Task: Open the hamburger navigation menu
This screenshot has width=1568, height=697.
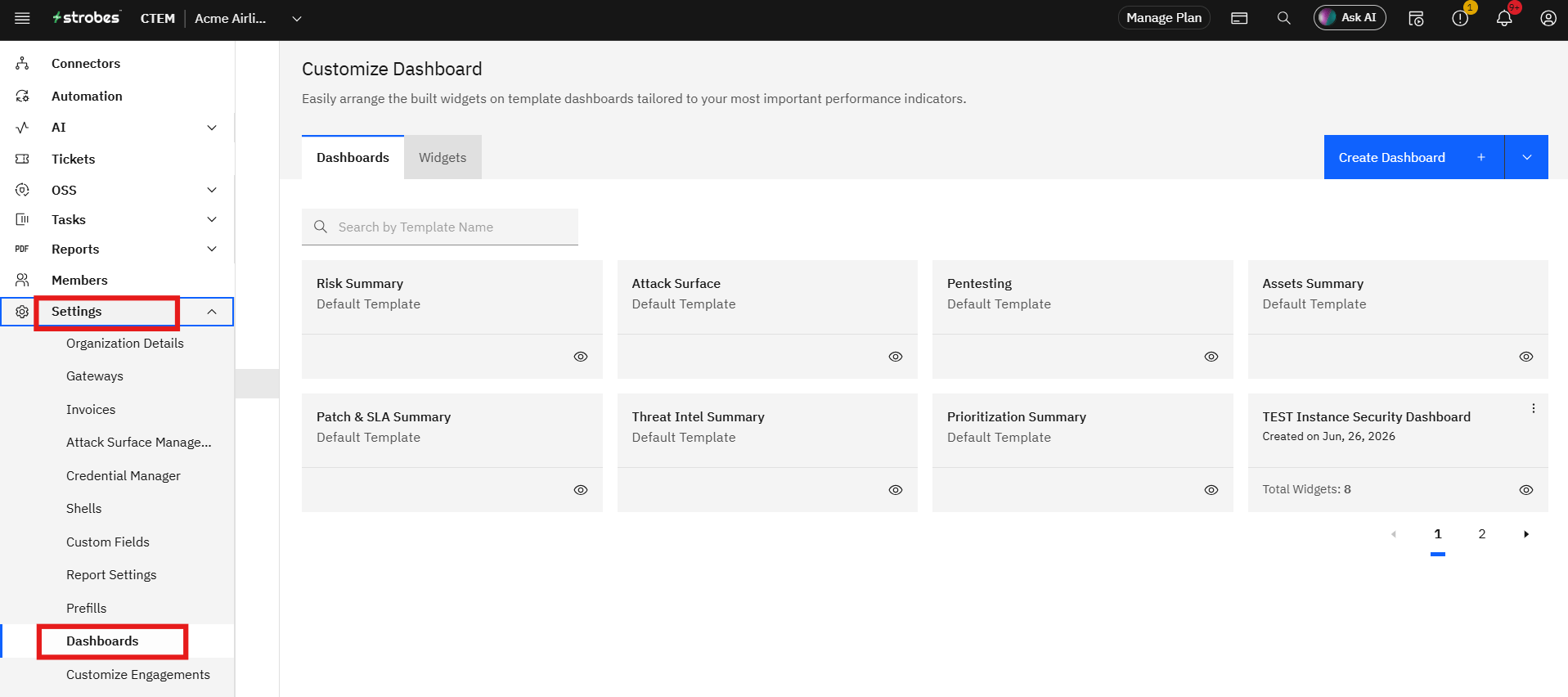Action: (x=22, y=18)
